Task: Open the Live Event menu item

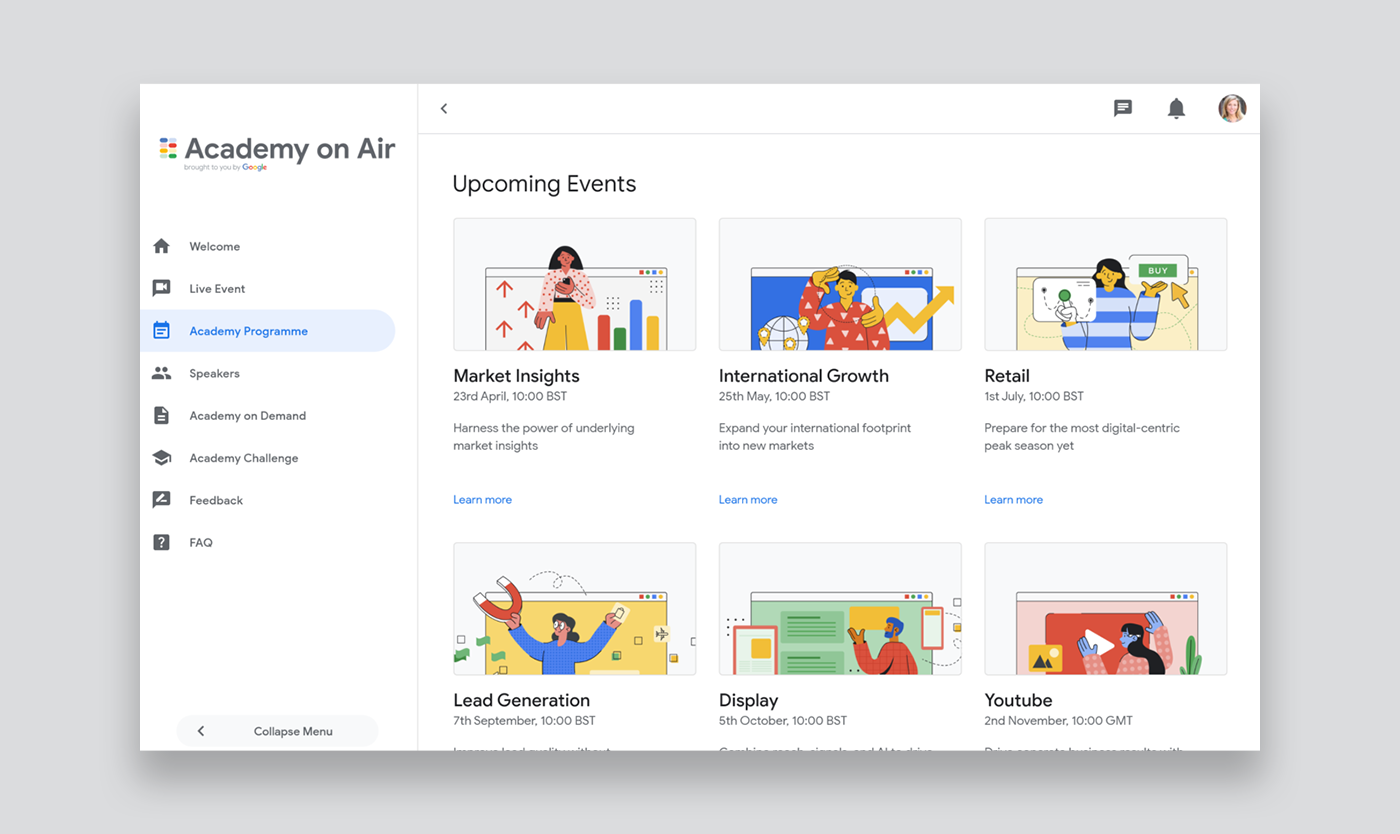Action: pos(268,288)
